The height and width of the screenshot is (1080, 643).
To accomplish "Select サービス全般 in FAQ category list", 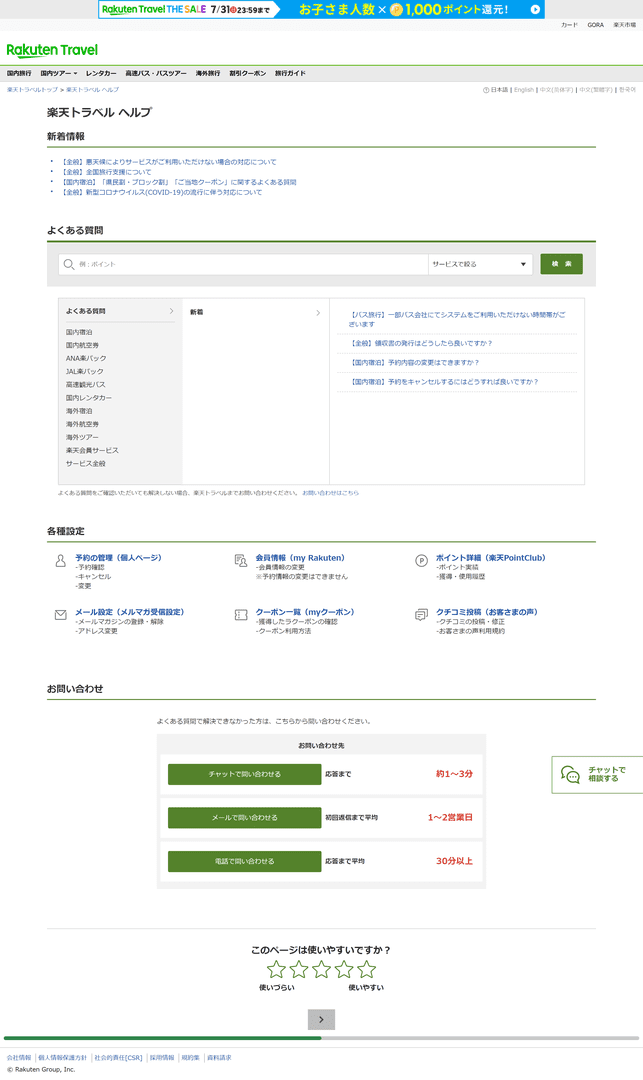I will 86,463.
